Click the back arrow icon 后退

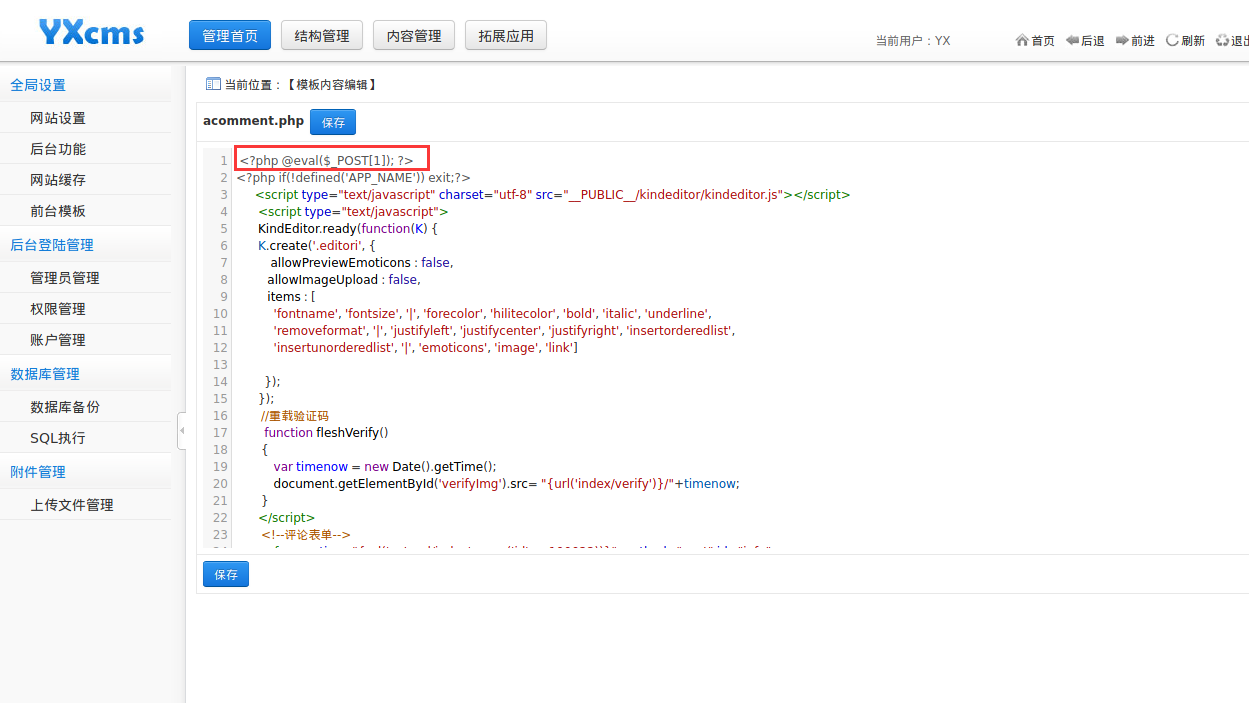(x=1072, y=41)
